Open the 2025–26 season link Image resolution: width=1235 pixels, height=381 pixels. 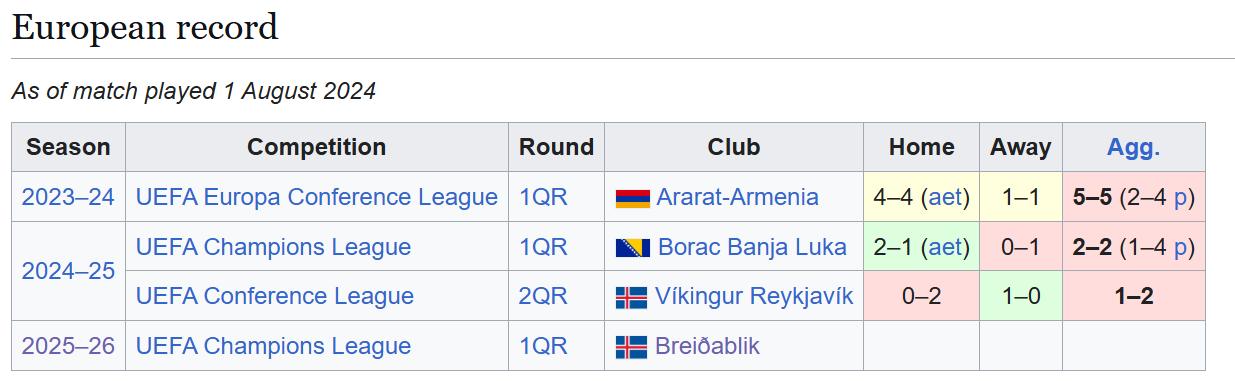(68, 346)
